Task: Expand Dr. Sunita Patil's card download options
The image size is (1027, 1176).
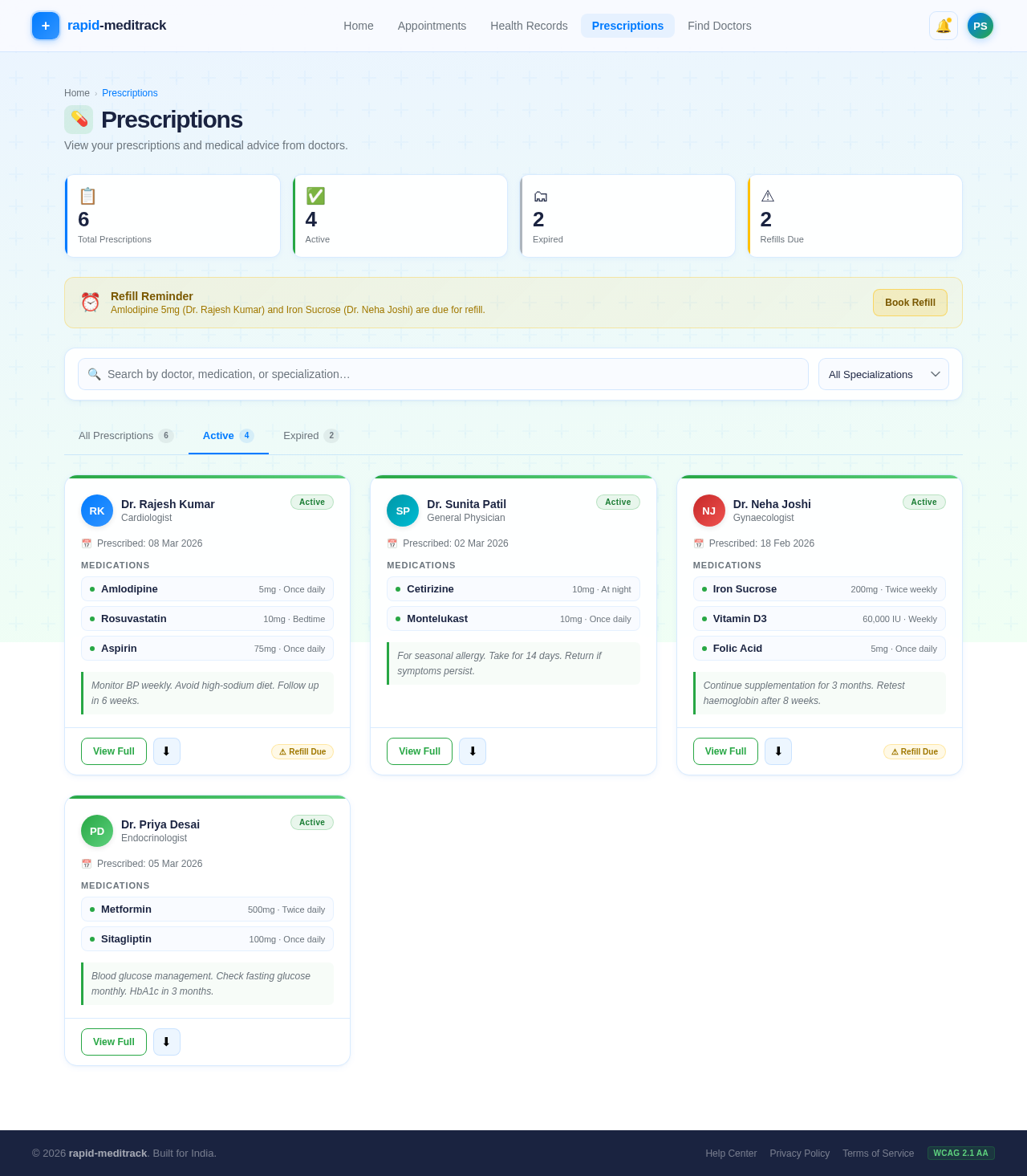Action: pos(473,751)
